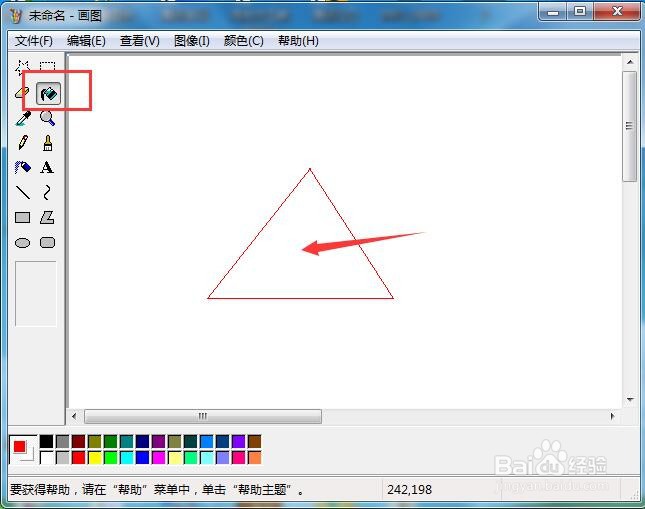Choose the Fill With Color bucket tool
Screen dimensions: 645x509
click(48, 93)
